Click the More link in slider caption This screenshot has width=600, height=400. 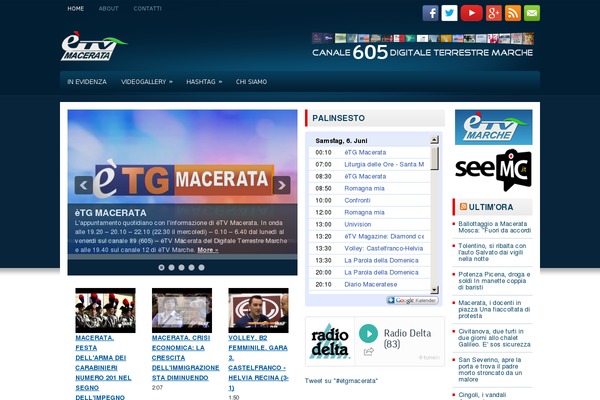tap(208, 250)
